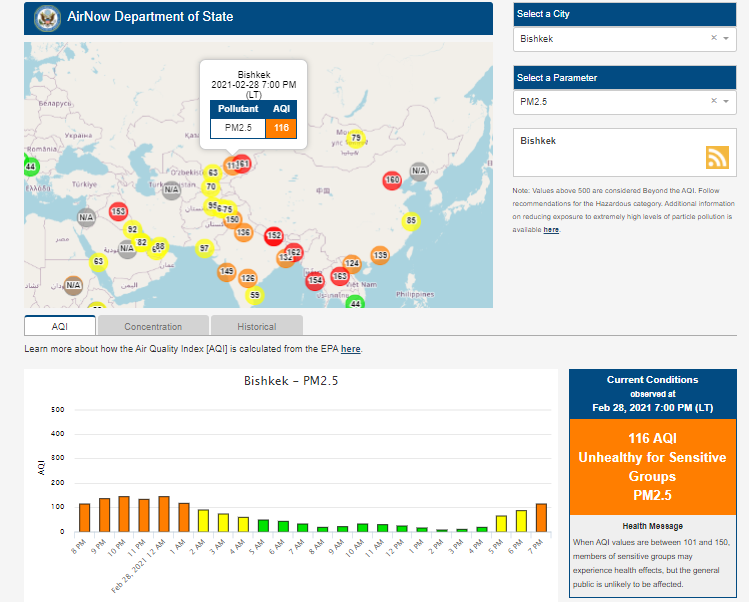
Task: Switch to the Concentration tab
Action: [x=153, y=326]
